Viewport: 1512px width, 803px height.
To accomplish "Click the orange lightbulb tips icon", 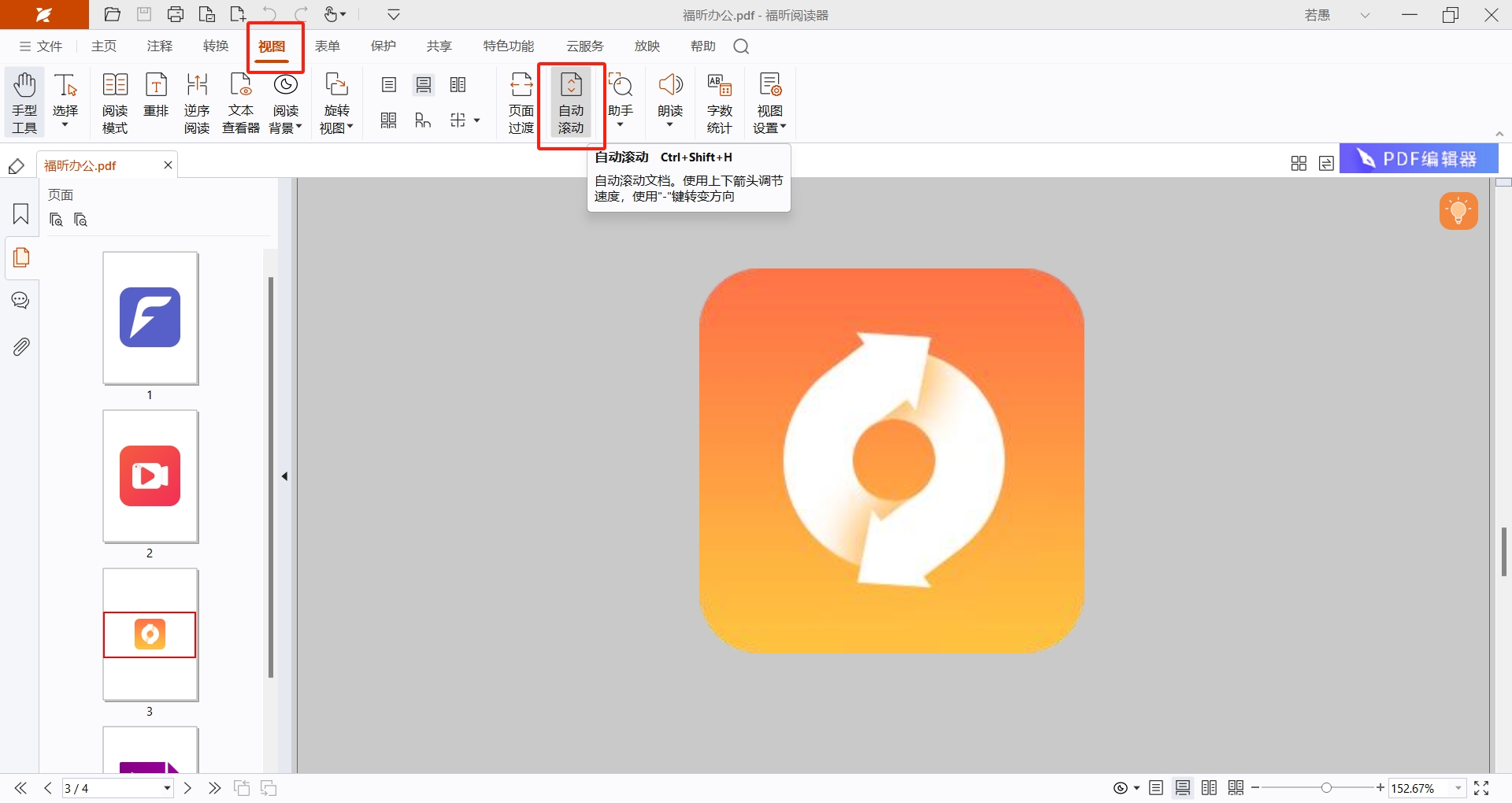I will pyautogui.click(x=1458, y=211).
